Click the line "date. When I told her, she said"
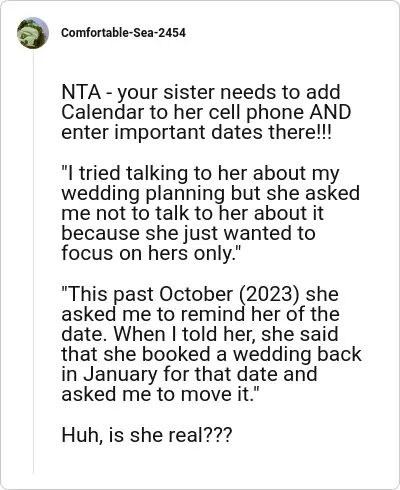The image size is (400, 490). pyautogui.click(x=200, y=334)
